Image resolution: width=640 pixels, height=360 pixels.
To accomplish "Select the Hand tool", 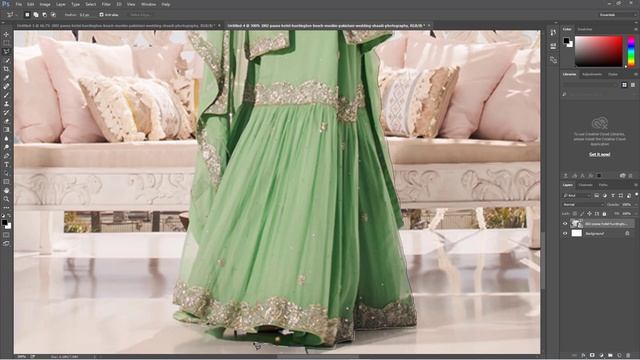I will tap(6, 191).
